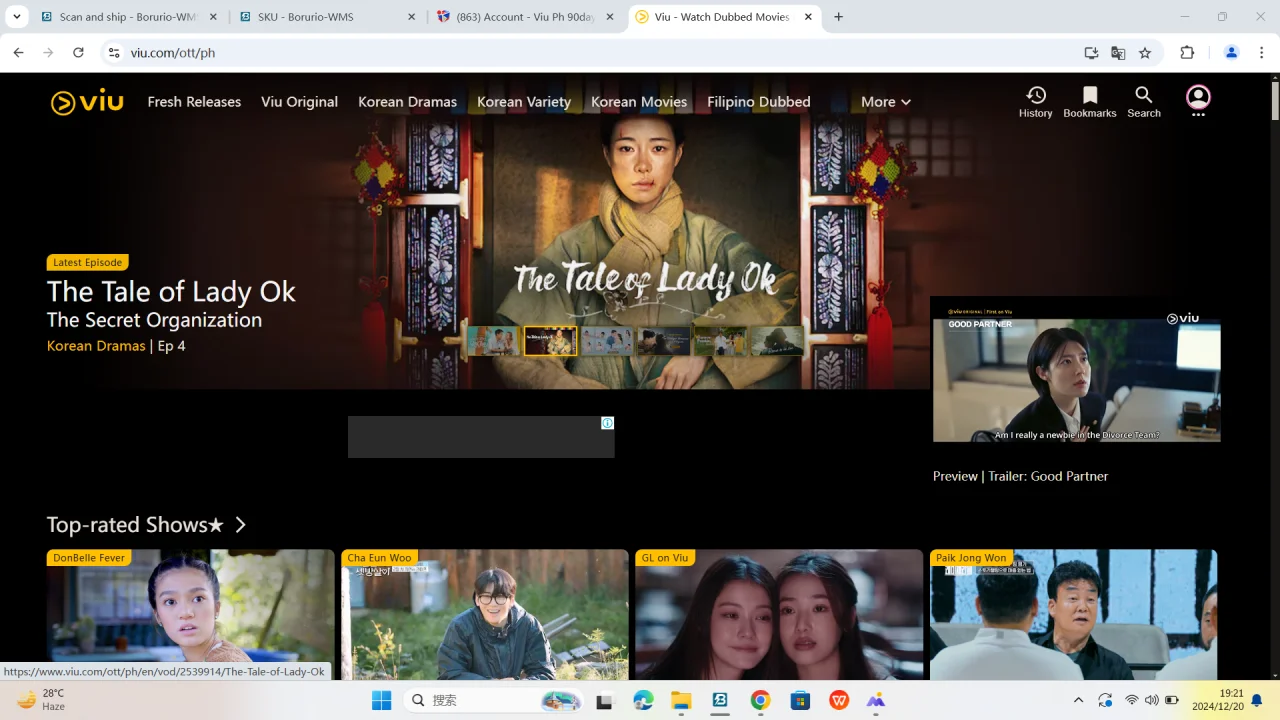Select the third carousel thumbnail
1280x720 pixels.
607,341
